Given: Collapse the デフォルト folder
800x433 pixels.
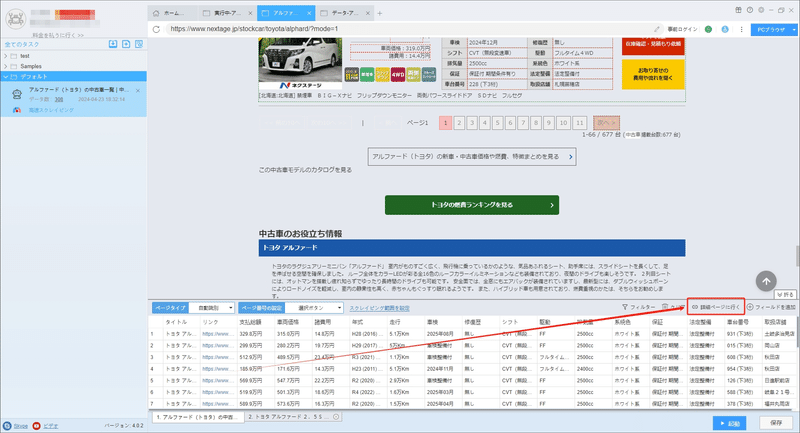Looking at the screenshot, I should 6,77.
